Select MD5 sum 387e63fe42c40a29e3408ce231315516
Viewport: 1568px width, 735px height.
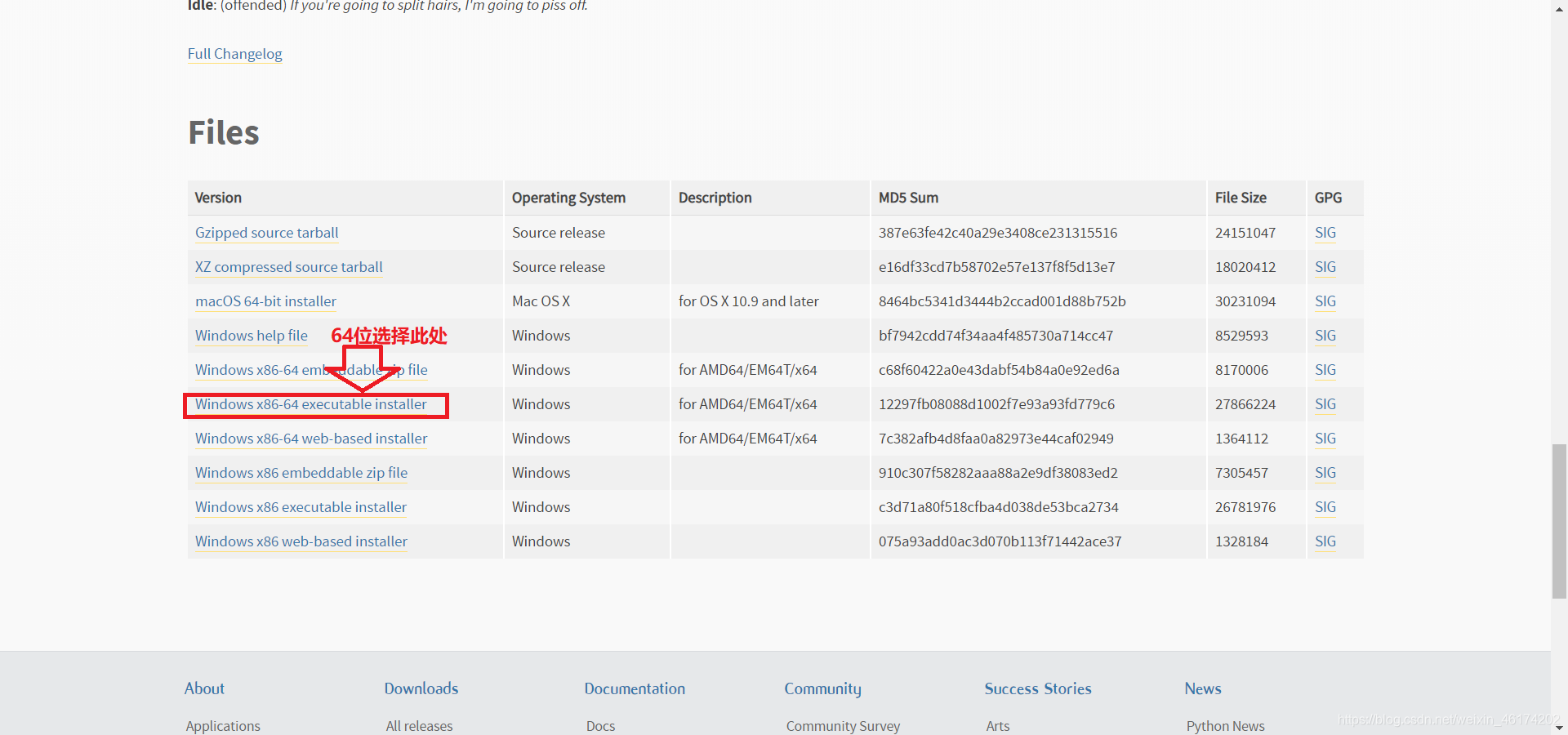pos(998,233)
